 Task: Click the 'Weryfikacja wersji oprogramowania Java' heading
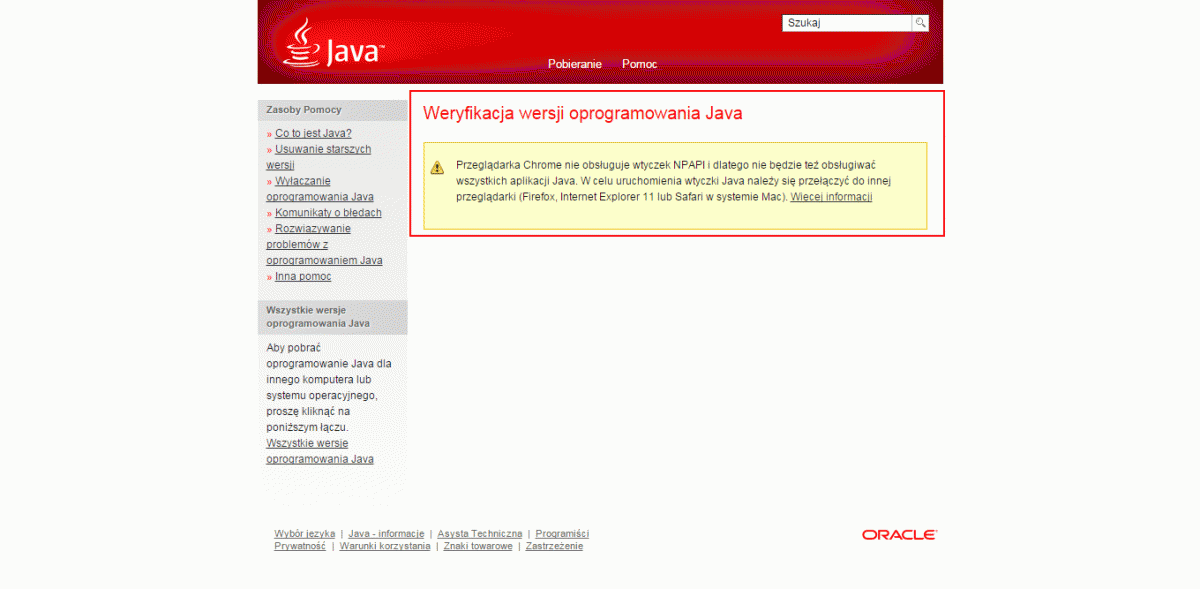pyautogui.click(x=582, y=114)
